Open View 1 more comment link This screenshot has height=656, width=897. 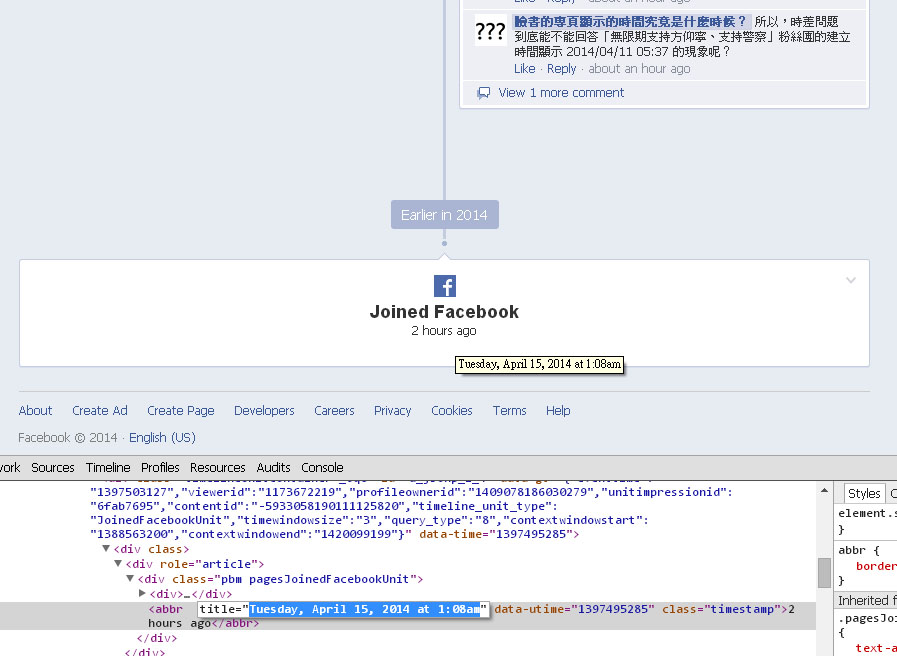(x=561, y=93)
